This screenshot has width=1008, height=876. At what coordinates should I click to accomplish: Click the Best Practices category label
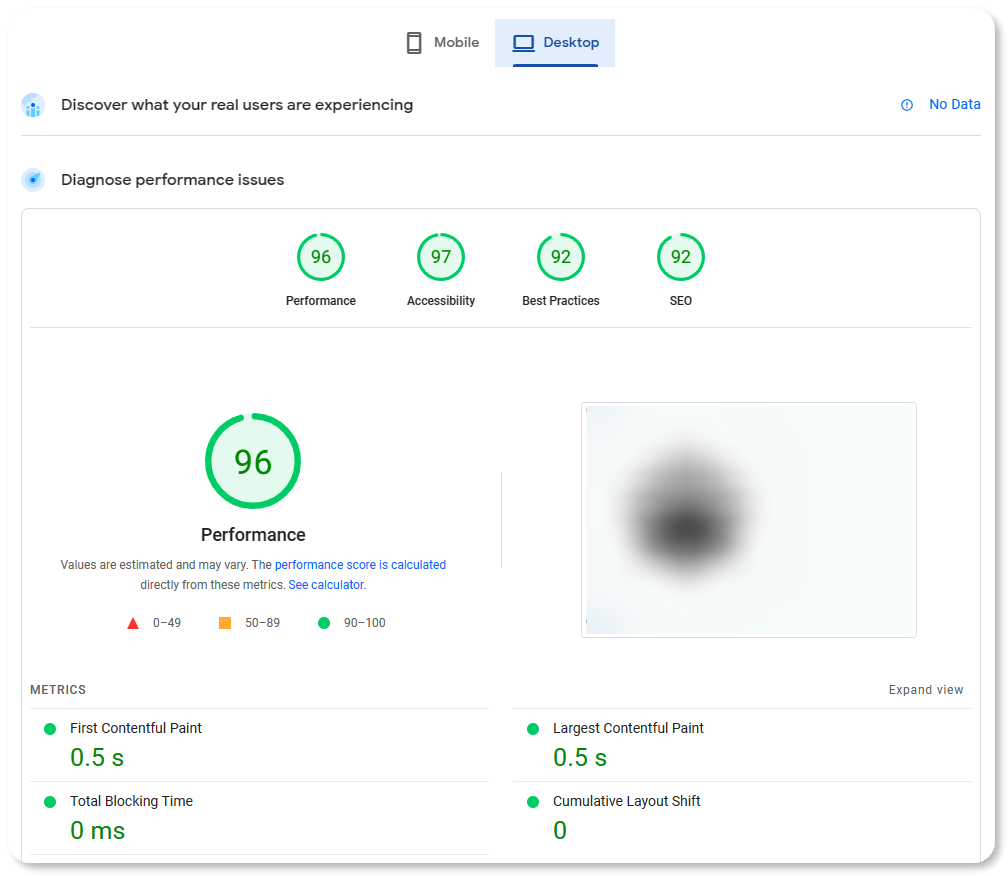click(x=561, y=301)
